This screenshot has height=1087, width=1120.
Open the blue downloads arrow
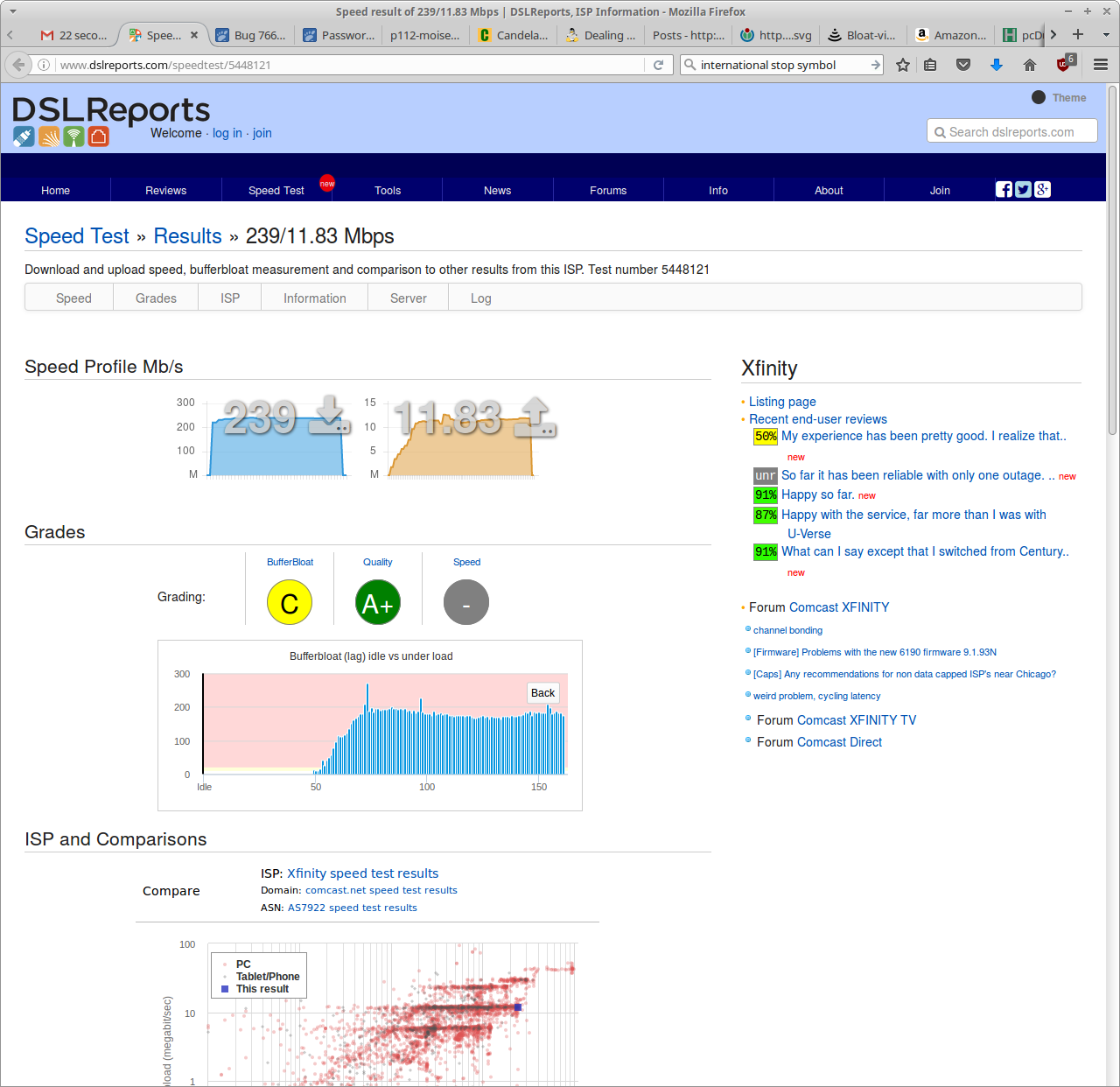pos(997,65)
